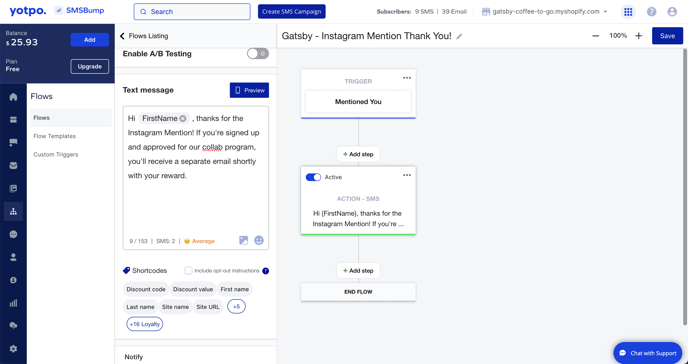This screenshot has width=688, height=364.
Task: Insert the Discount value shortcode
Action: [193, 289]
